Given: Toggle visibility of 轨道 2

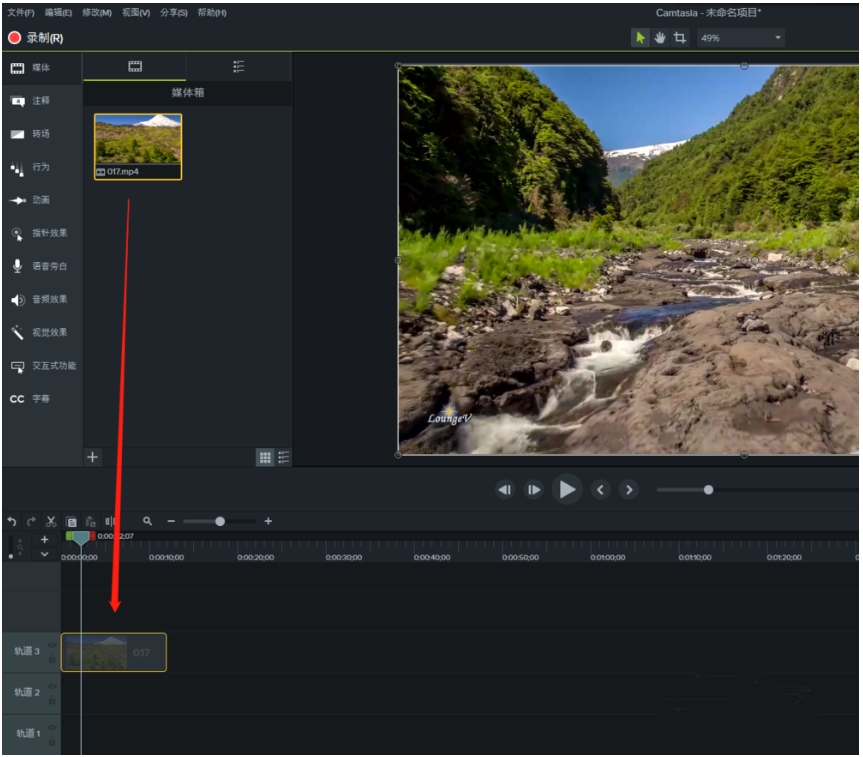Looking at the screenshot, I should point(53,687).
